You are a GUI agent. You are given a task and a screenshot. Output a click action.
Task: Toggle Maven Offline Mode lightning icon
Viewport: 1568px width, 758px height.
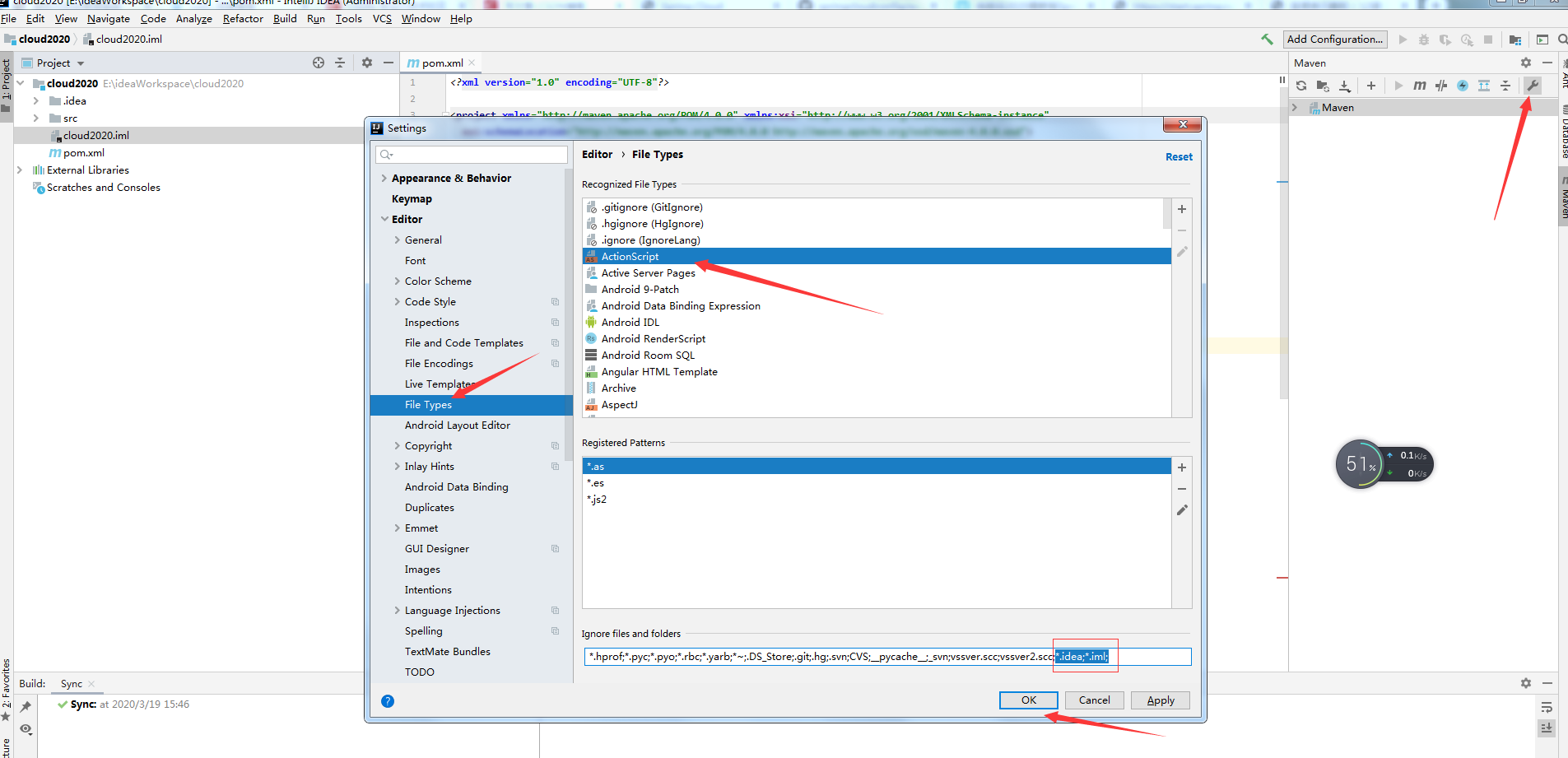pyautogui.click(x=1463, y=86)
